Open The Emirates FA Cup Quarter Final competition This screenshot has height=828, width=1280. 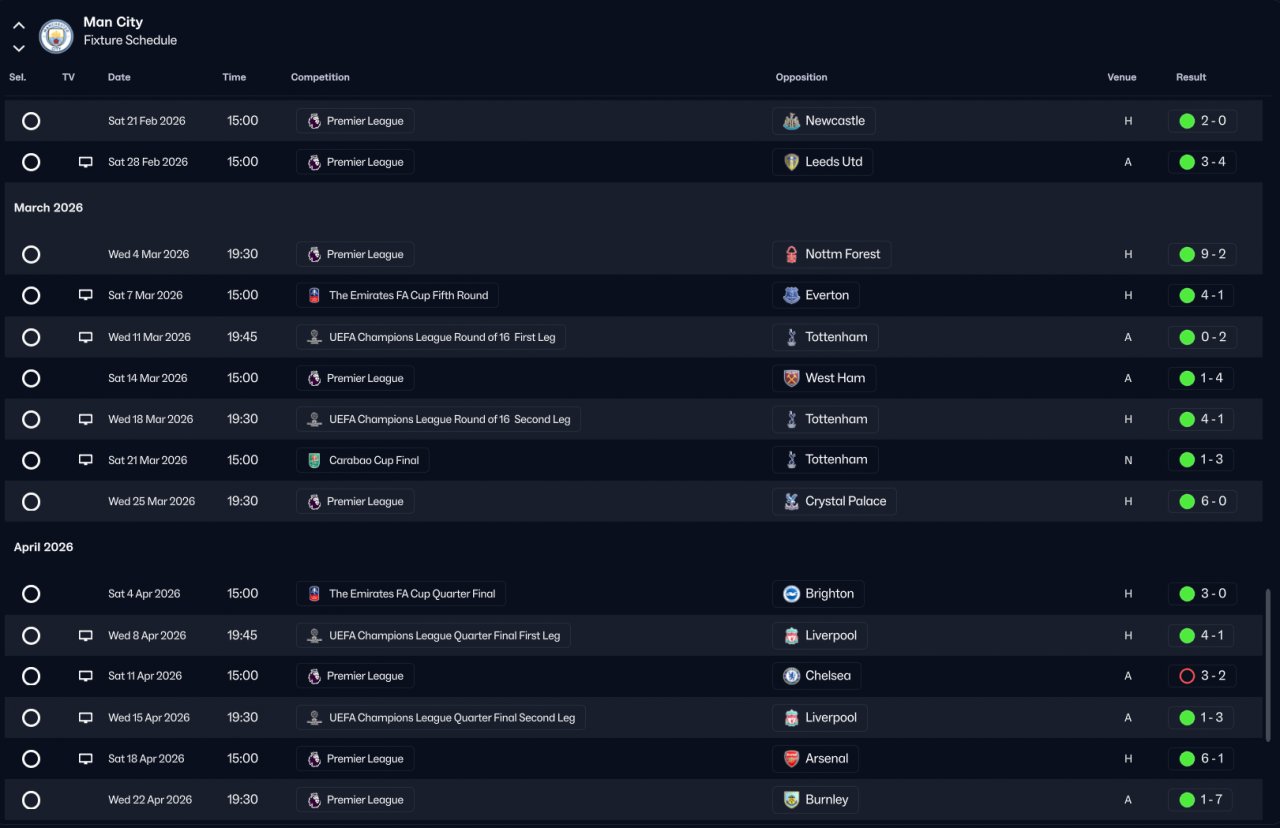401,593
